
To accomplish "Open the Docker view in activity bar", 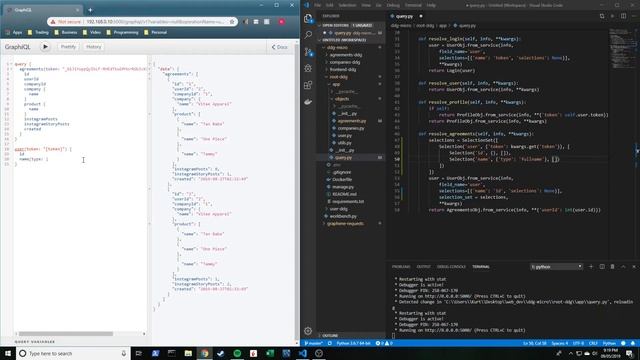I will pyautogui.click(x=308, y=102).
